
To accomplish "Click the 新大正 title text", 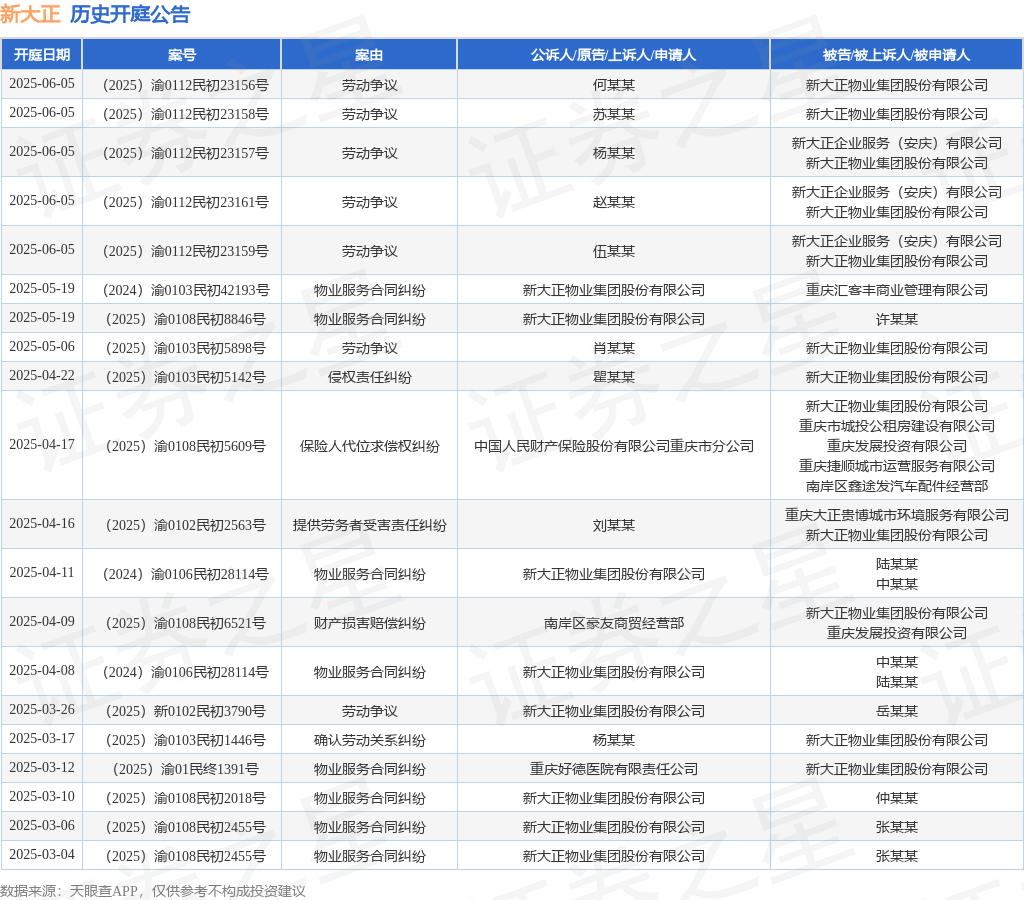I will coord(30,14).
